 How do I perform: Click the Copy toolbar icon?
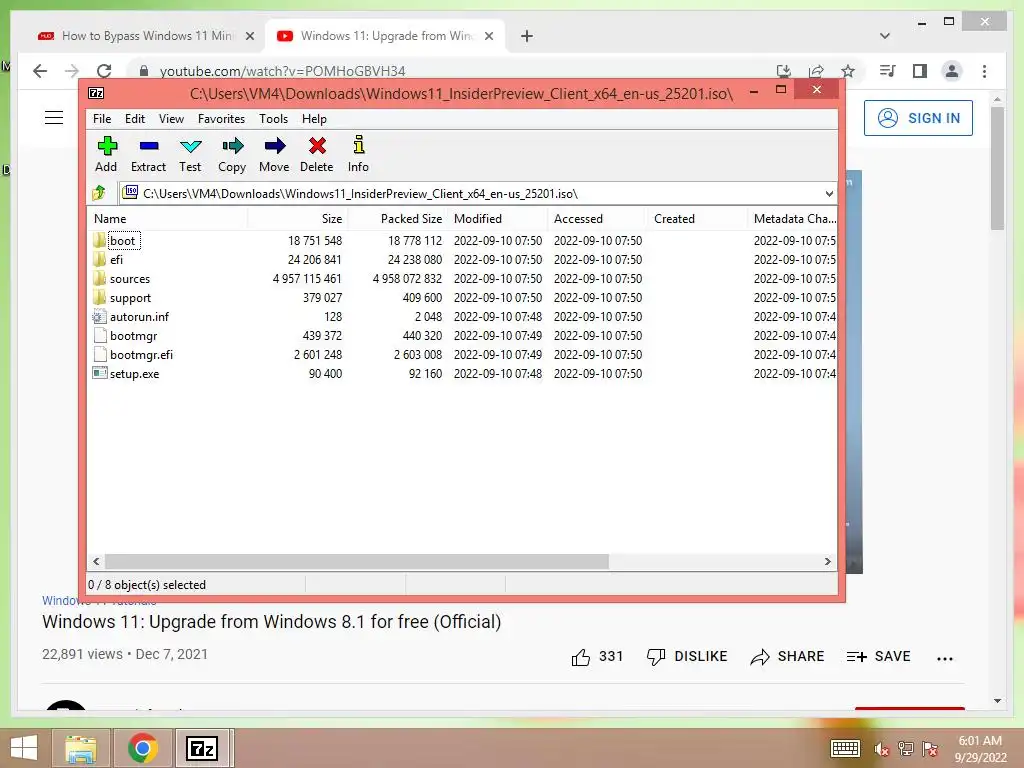pos(232,146)
